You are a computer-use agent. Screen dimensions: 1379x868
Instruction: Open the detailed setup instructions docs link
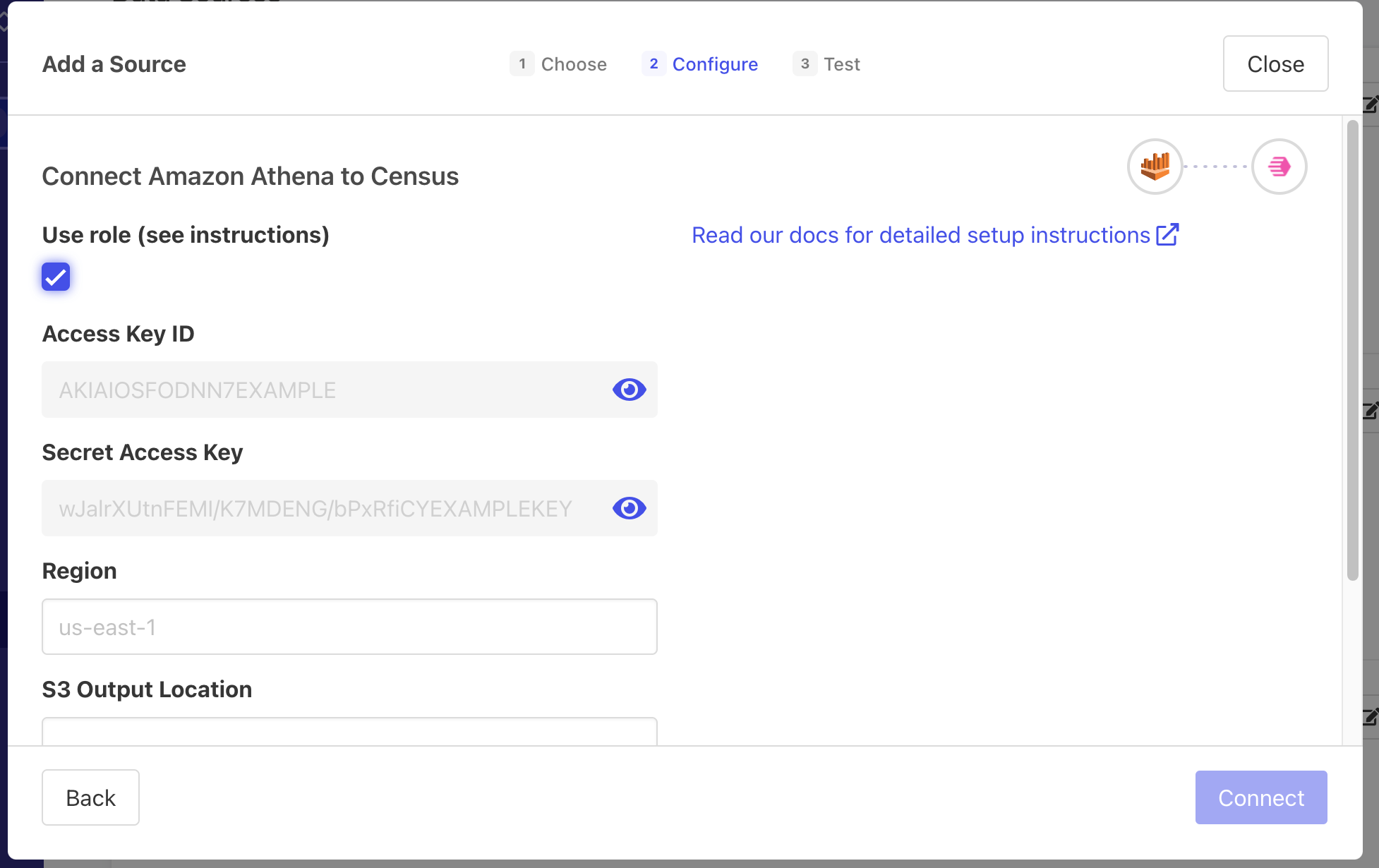pyautogui.click(x=920, y=235)
